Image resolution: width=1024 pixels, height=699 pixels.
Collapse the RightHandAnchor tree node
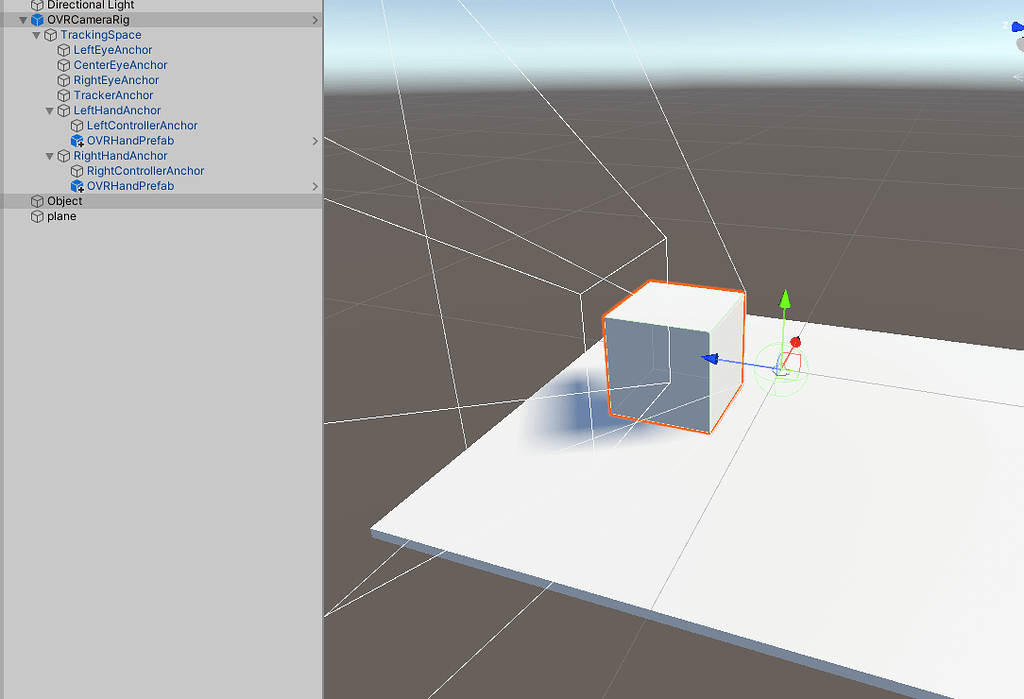coord(49,155)
